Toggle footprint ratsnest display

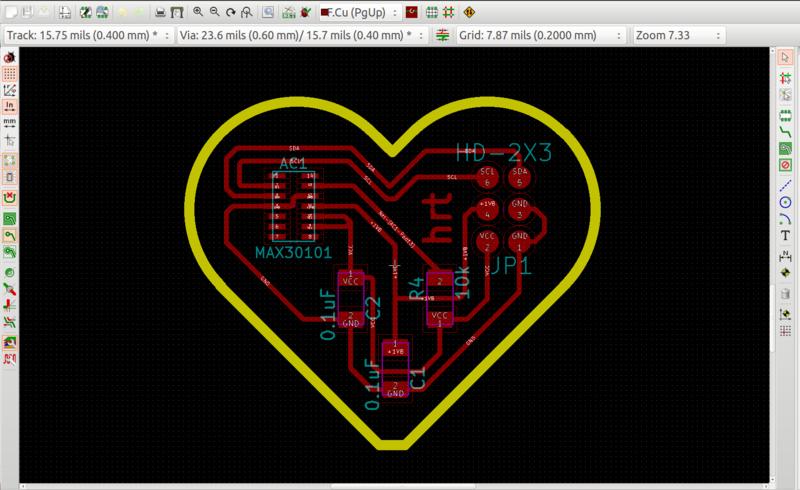pyautogui.click(x=9, y=177)
